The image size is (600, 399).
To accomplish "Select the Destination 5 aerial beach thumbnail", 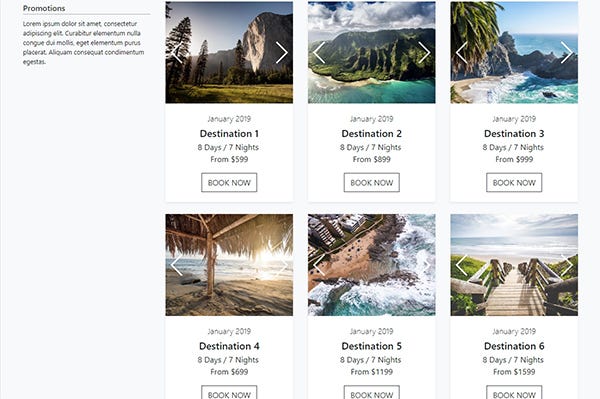I will pyautogui.click(x=372, y=265).
